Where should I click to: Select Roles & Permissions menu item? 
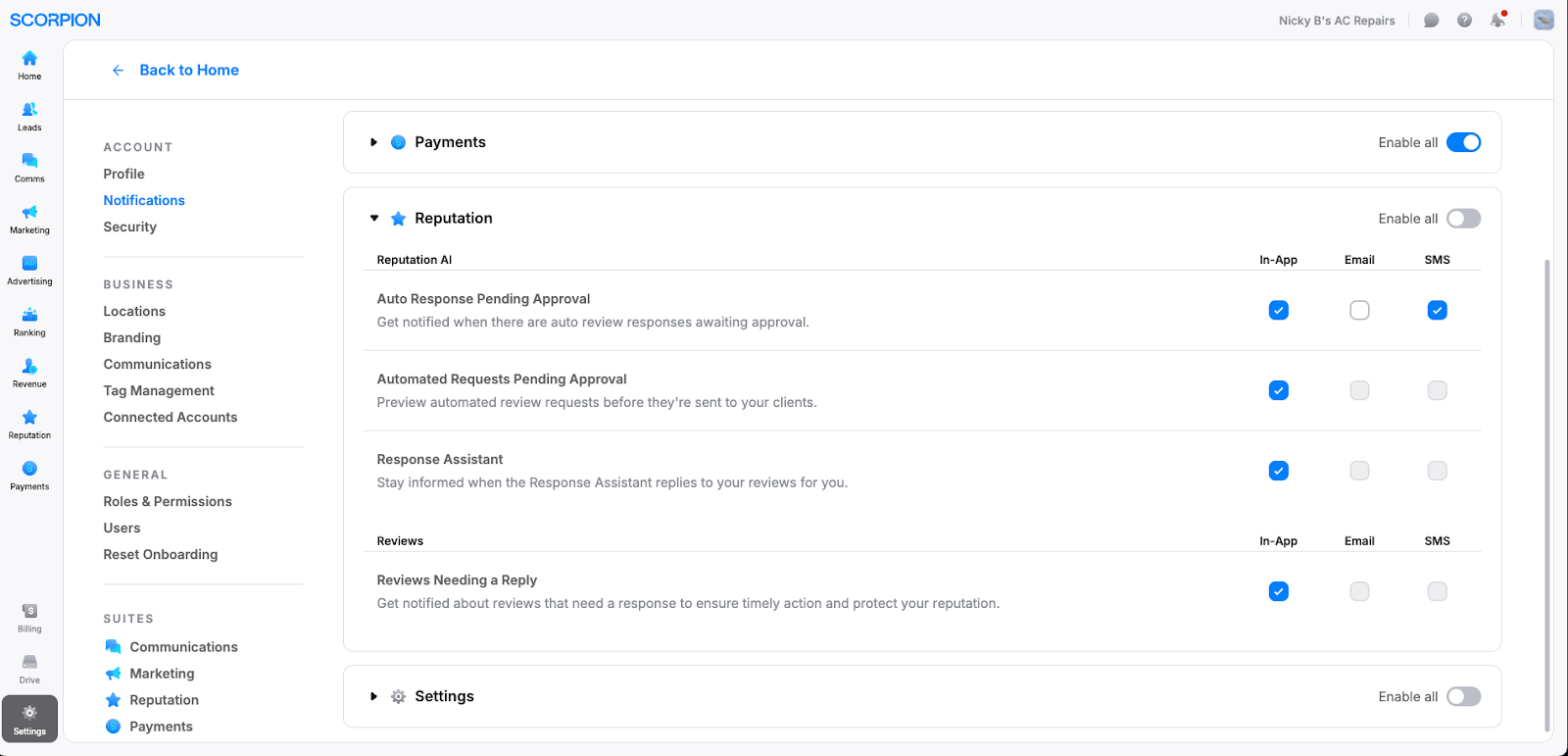point(168,501)
